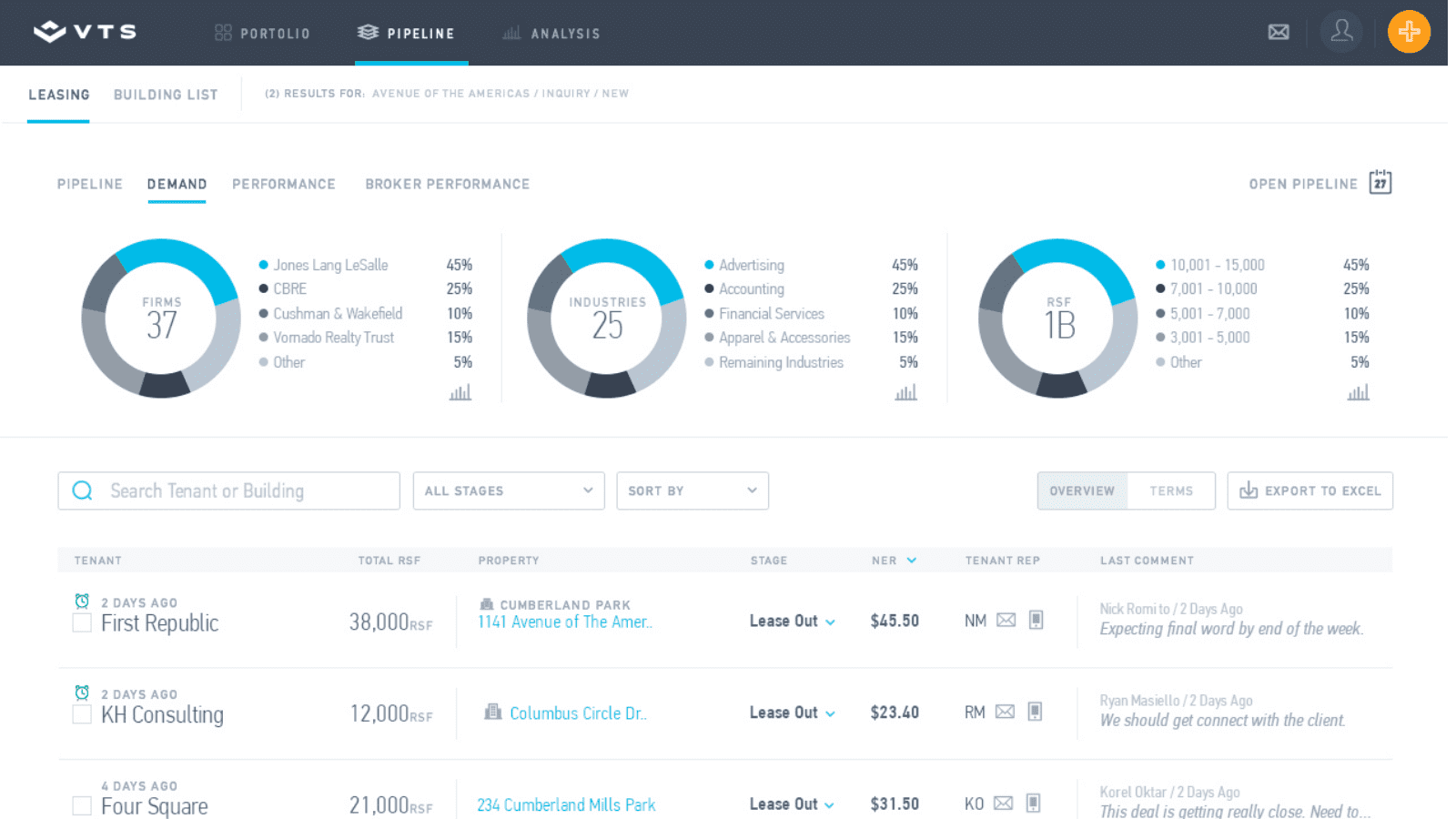Click Jones Lang LeSalle blue legend dot

coord(264,265)
